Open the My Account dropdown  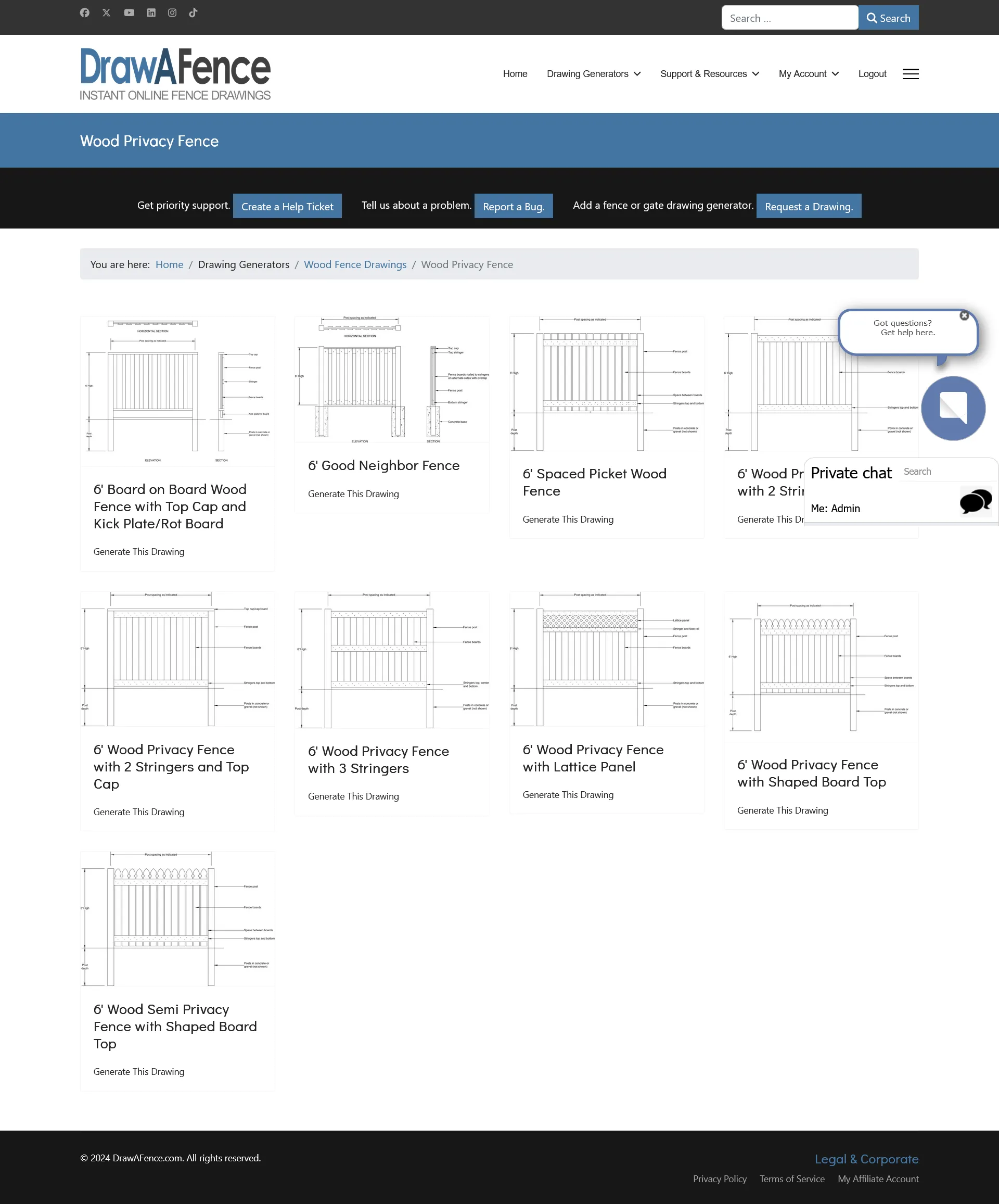(808, 74)
